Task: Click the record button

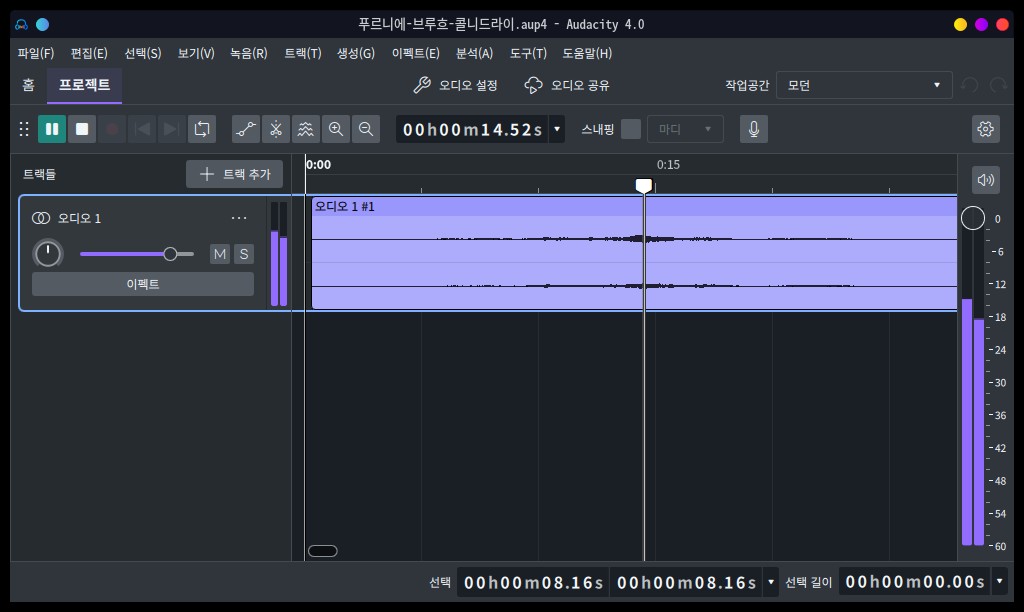Action: pos(112,129)
